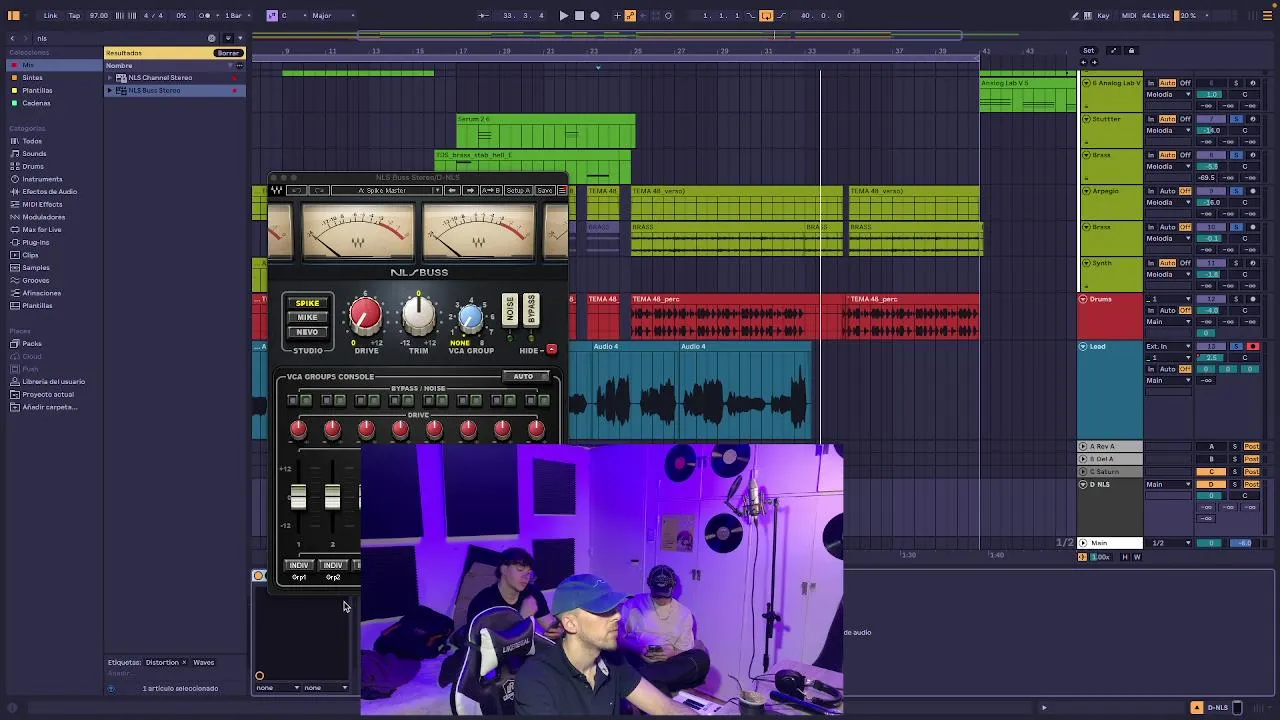1280x720 pixels.
Task: Select the NEVO console type in NLS Buss
Action: [307, 332]
